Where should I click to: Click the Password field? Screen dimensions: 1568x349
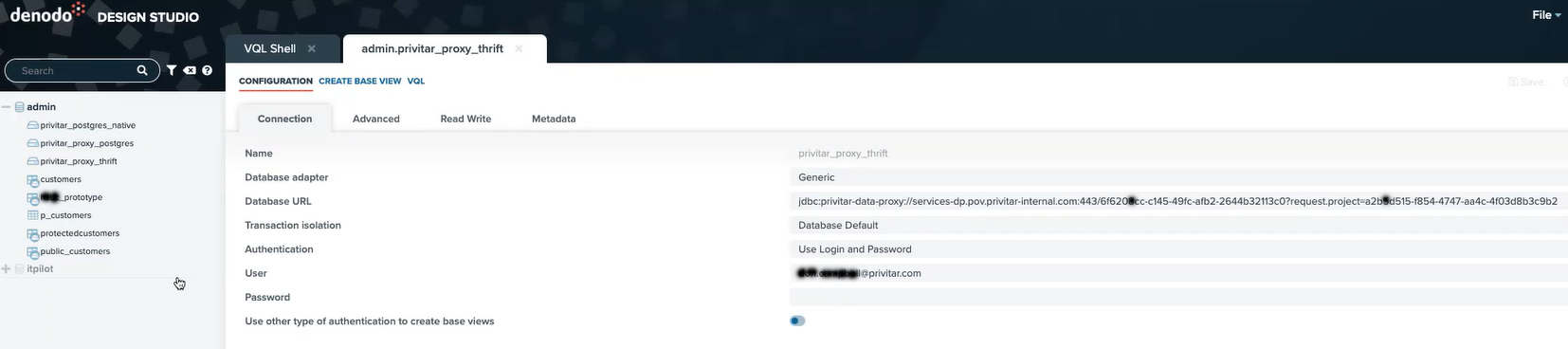tap(1178, 297)
